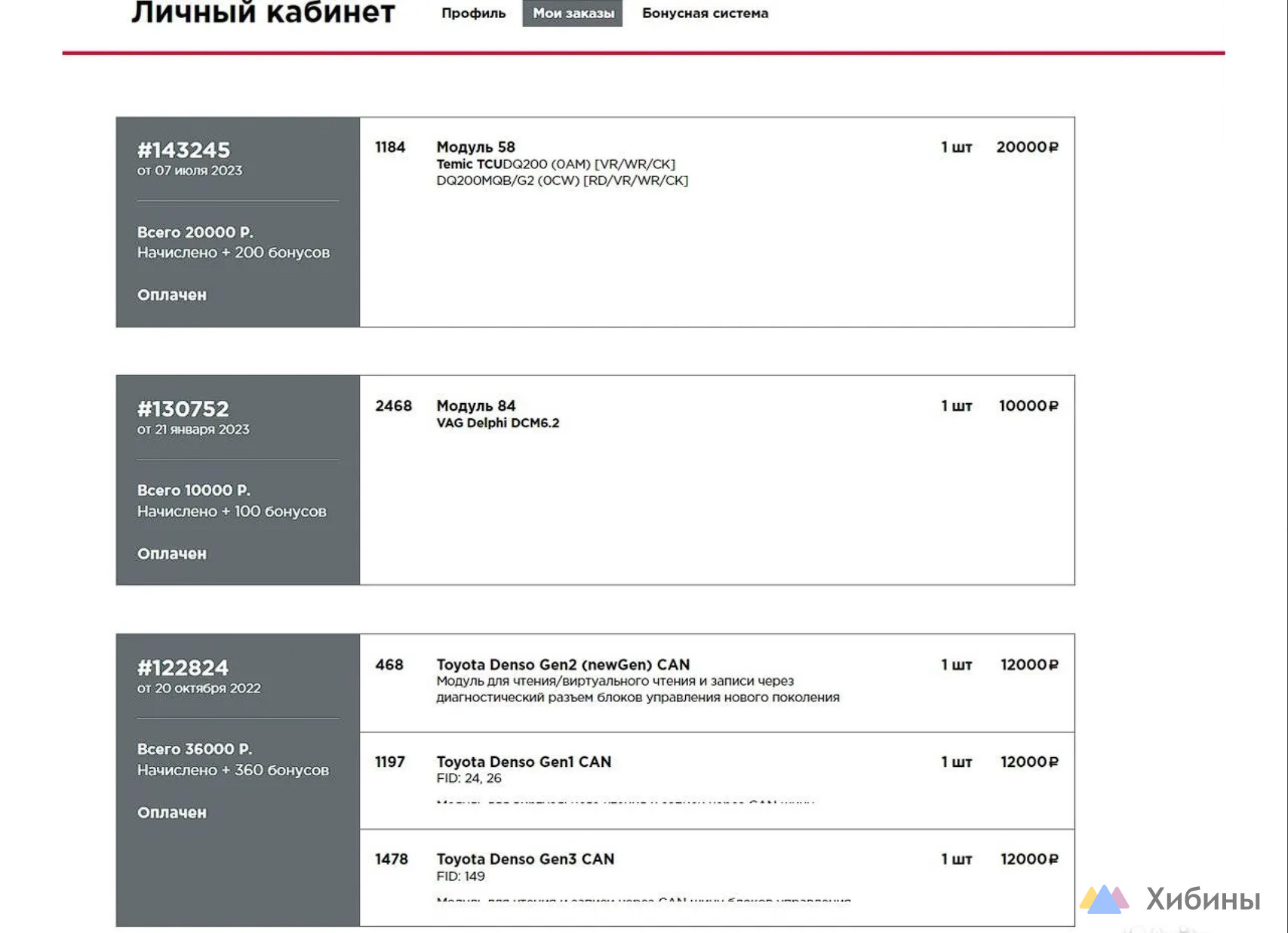Click item code 1478
Screen dimensions: 1288x933
(392, 860)
